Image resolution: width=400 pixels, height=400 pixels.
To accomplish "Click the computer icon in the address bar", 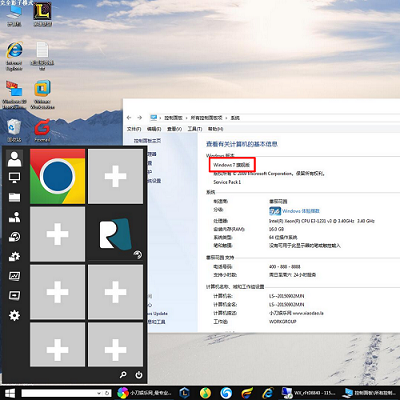I will [153, 118].
